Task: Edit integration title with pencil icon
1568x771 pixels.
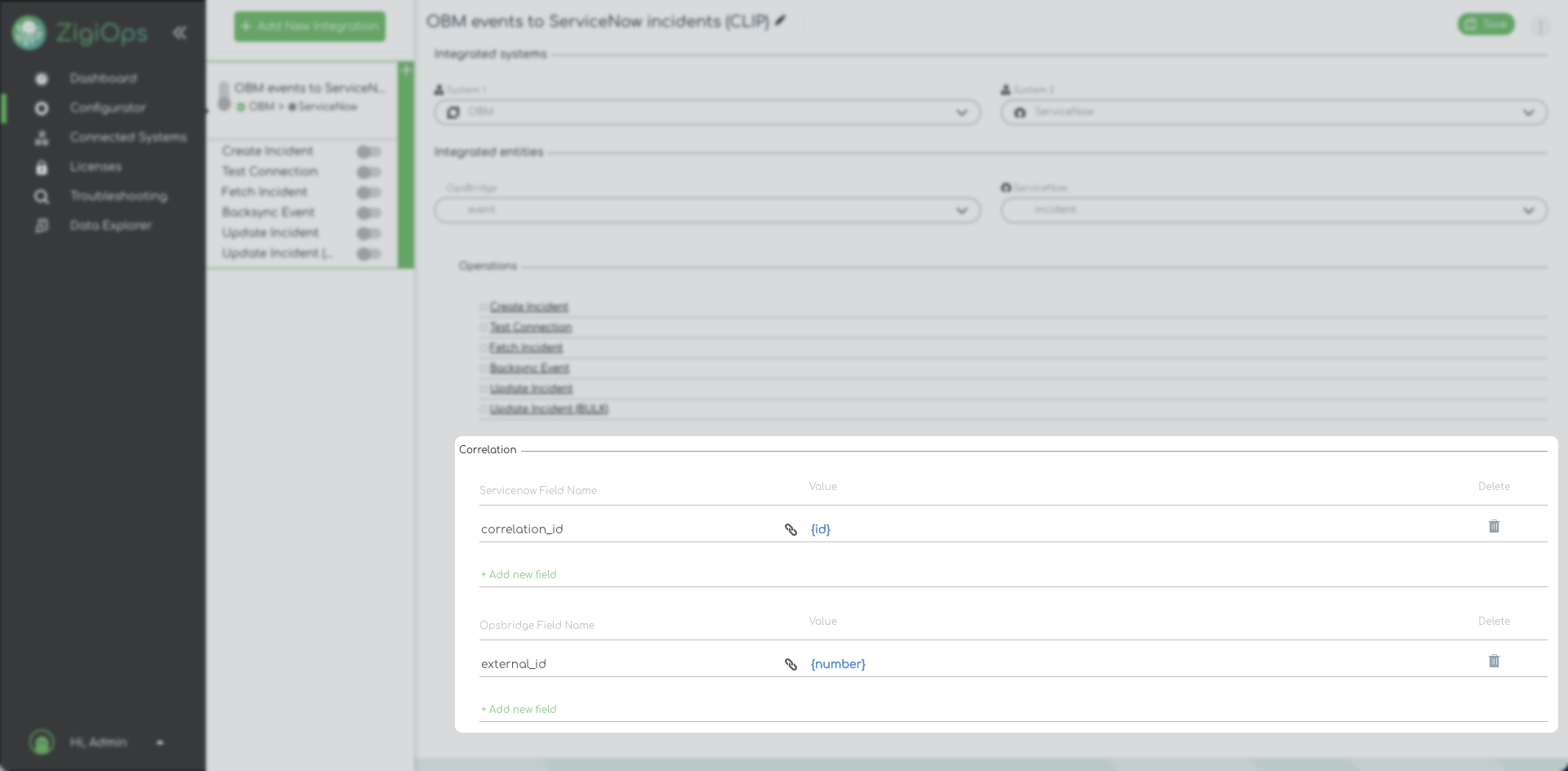Action: point(780,21)
